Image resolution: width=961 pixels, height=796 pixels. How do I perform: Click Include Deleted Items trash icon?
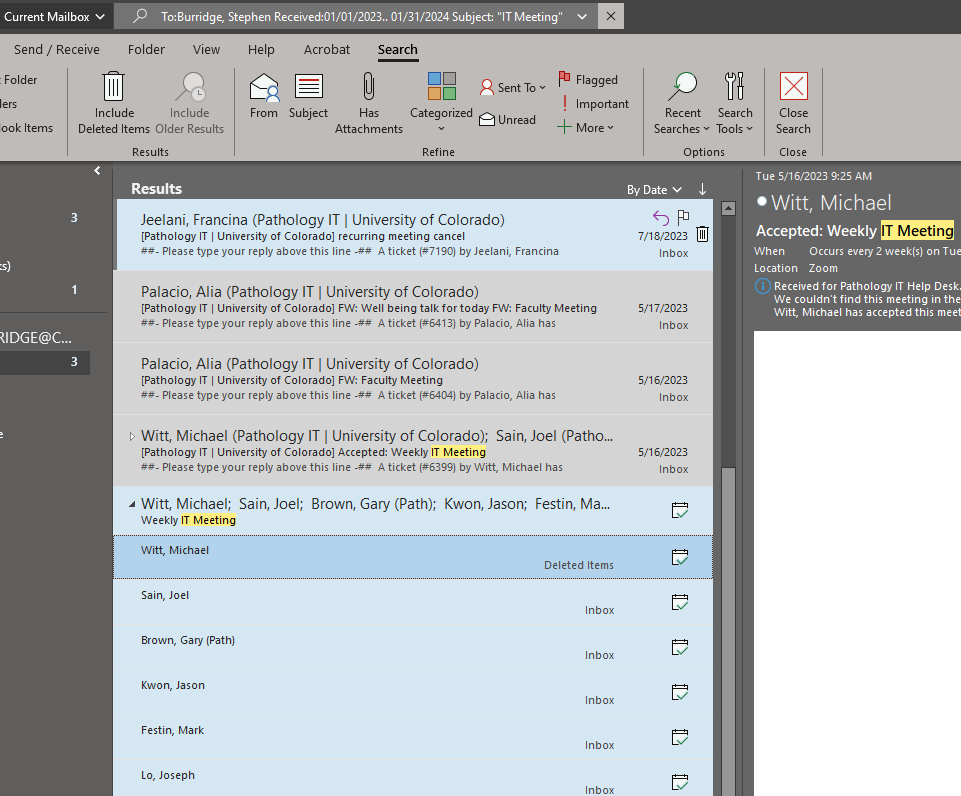(113, 86)
